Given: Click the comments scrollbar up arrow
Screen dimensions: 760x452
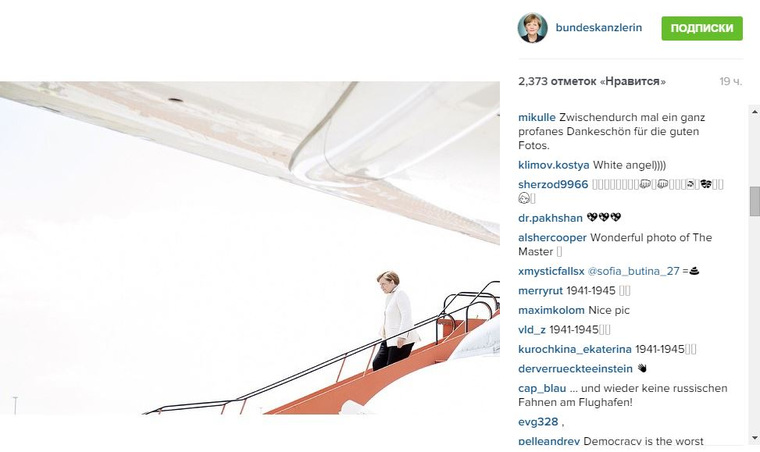Looking at the screenshot, I should click(755, 112).
